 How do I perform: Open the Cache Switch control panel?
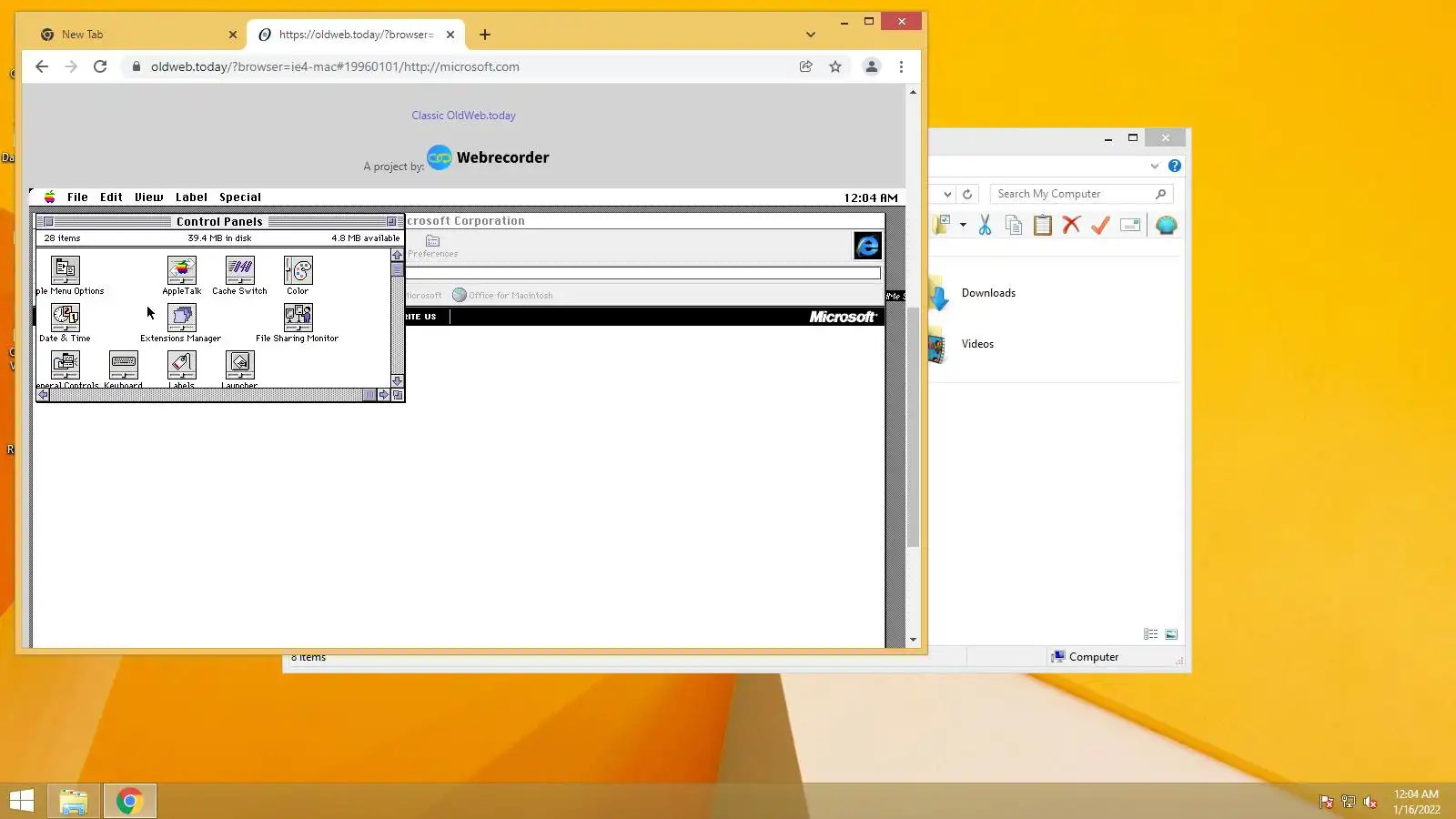point(240,270)
